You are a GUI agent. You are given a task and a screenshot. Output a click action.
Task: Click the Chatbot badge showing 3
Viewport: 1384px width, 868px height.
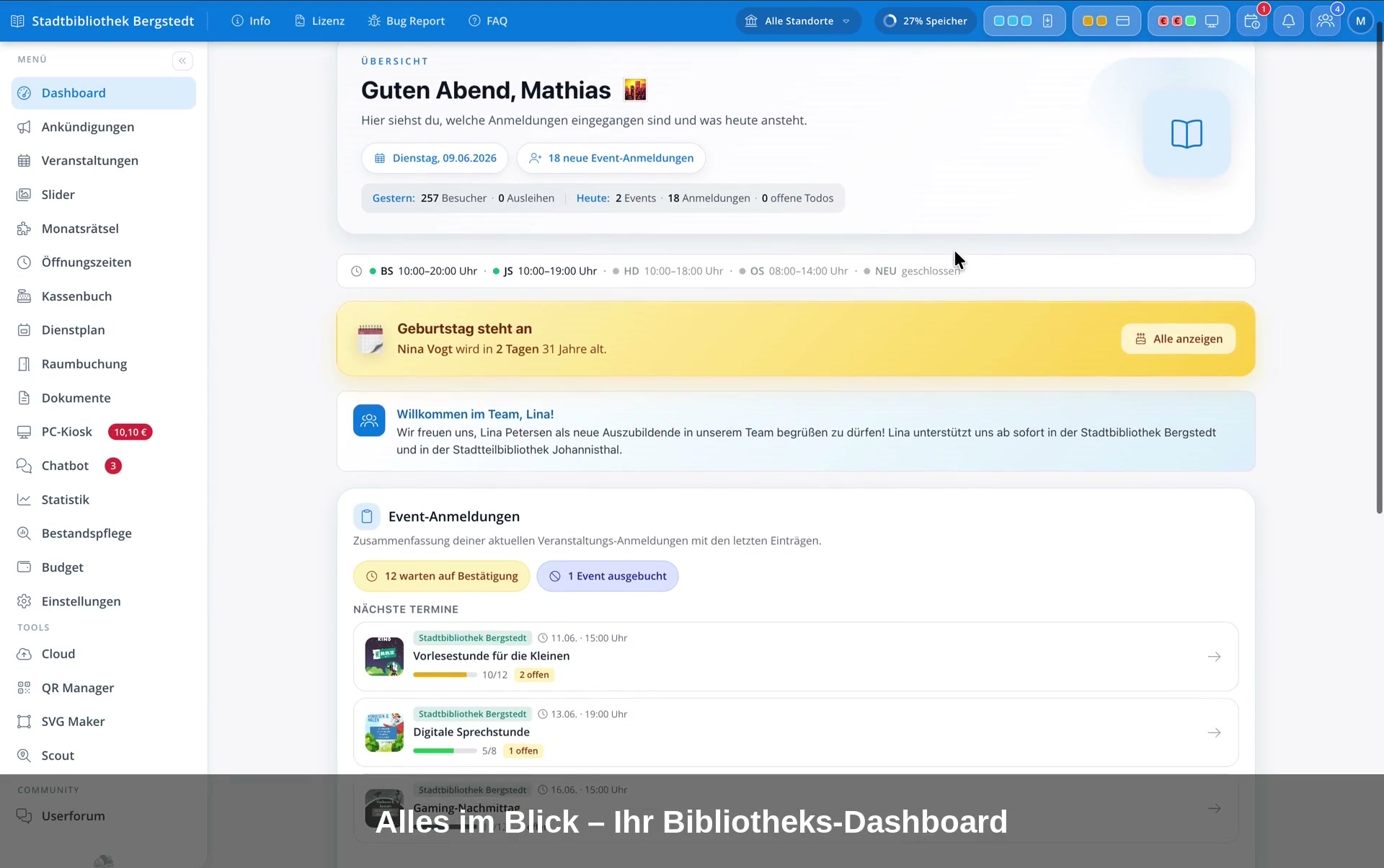pos(113,466)
